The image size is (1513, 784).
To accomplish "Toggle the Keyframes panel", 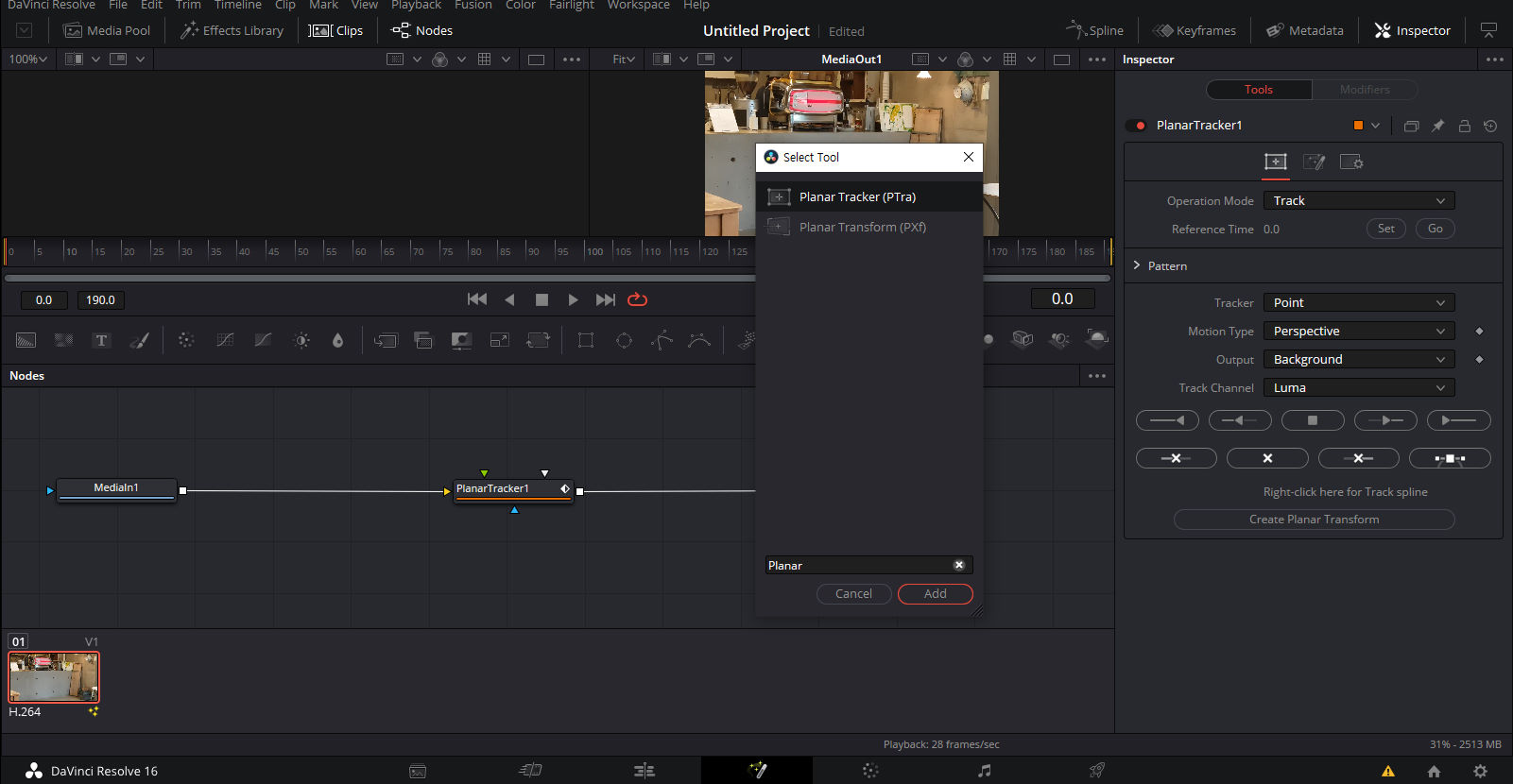I will [1195, 30].
